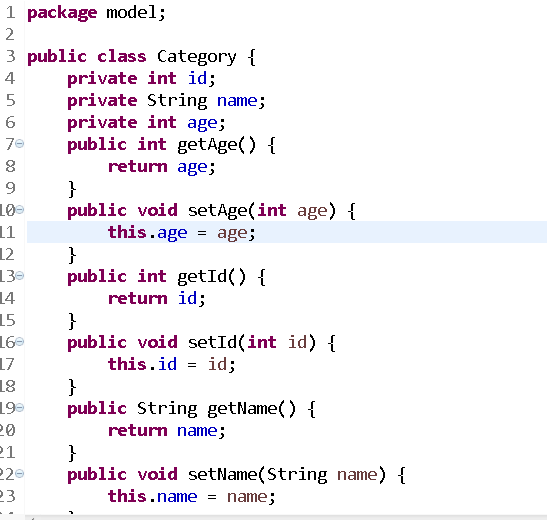Screen dimensions: 547x520
Task: Click 'String' parameter type in setName
Action: (297, 475)
